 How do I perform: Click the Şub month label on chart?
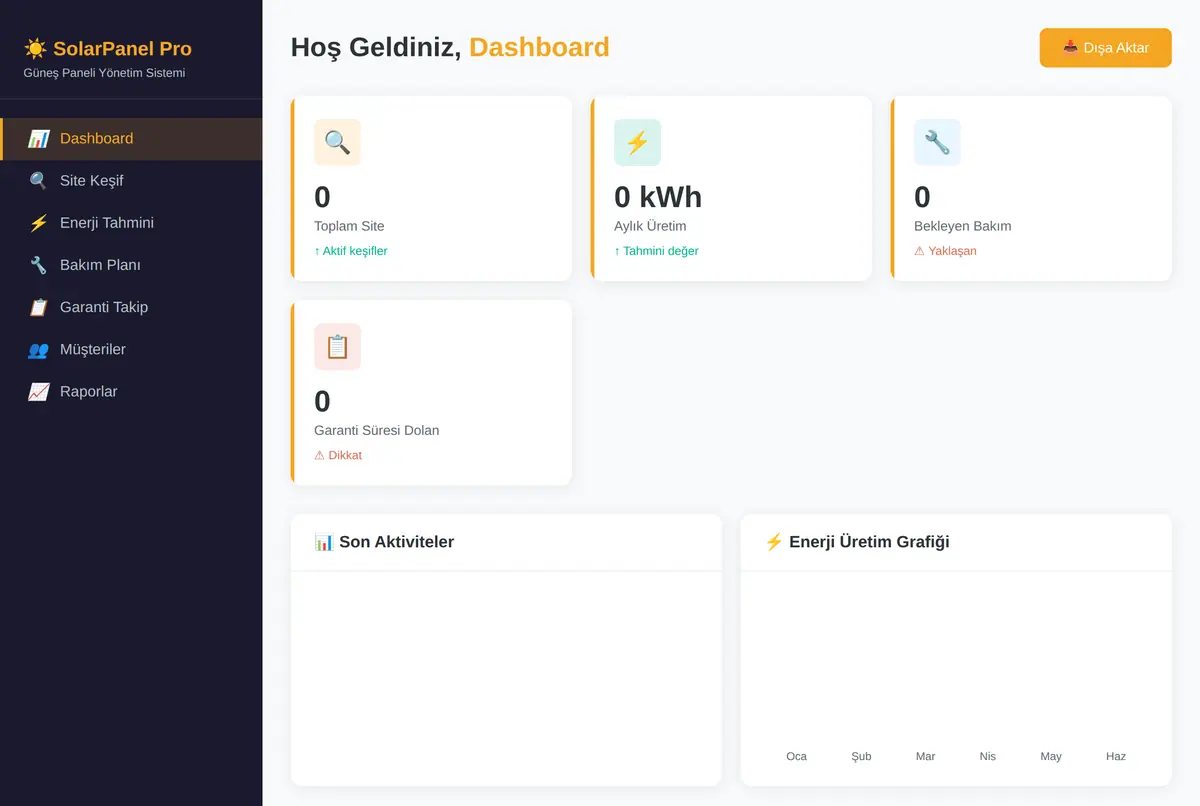[x=861, y=756]
